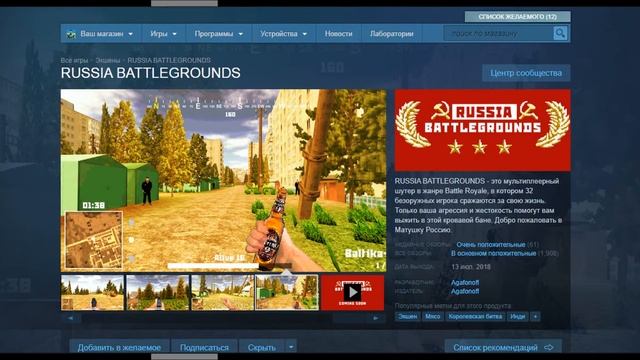Open the Игры dropdown menu
The image size is (640, 360).
(x=163, y=33)
